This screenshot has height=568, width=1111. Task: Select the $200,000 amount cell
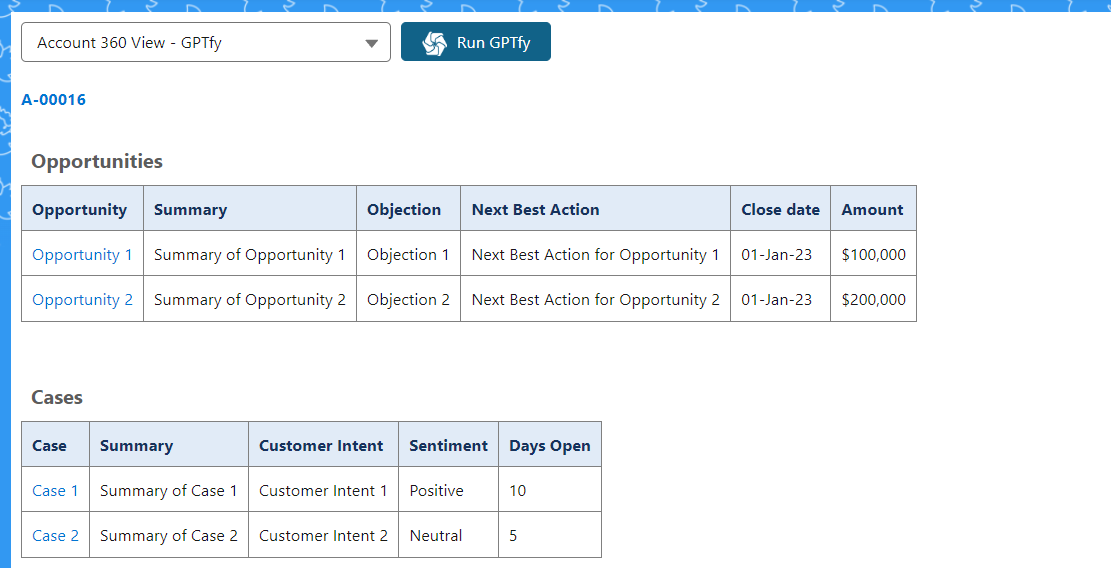pos(873,300)
